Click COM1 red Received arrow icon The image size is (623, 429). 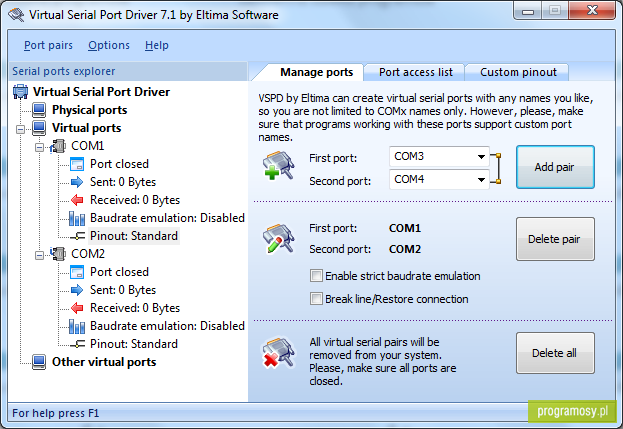(77, 200)
